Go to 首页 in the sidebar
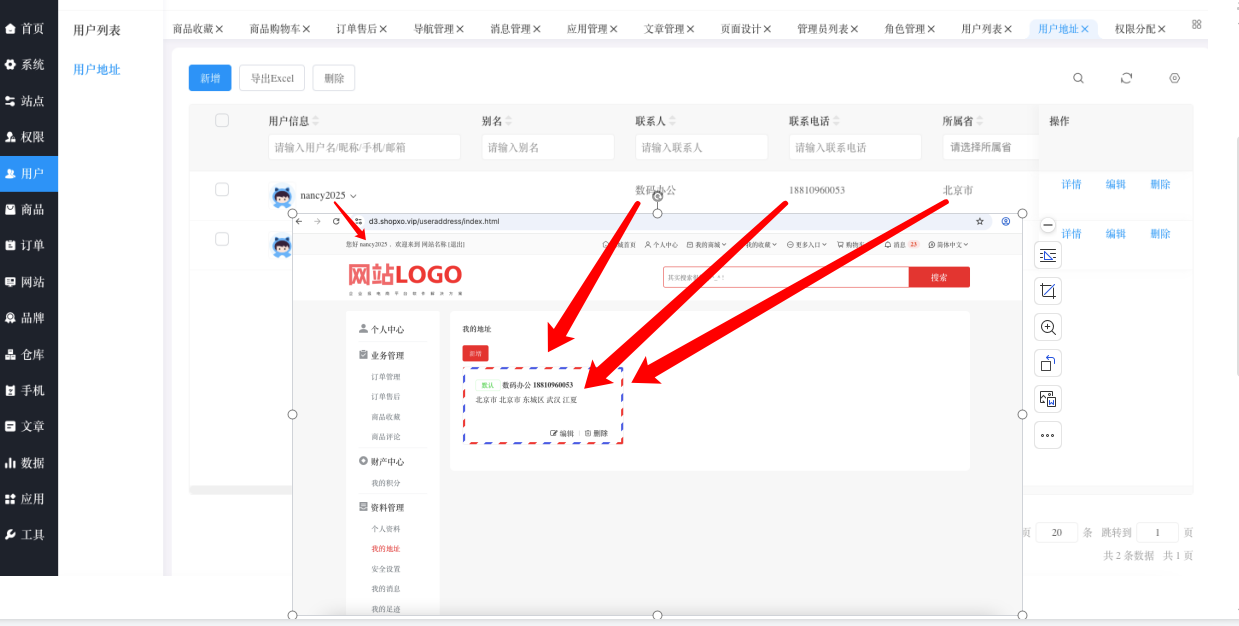1239x626 pixels. point(28,28)
